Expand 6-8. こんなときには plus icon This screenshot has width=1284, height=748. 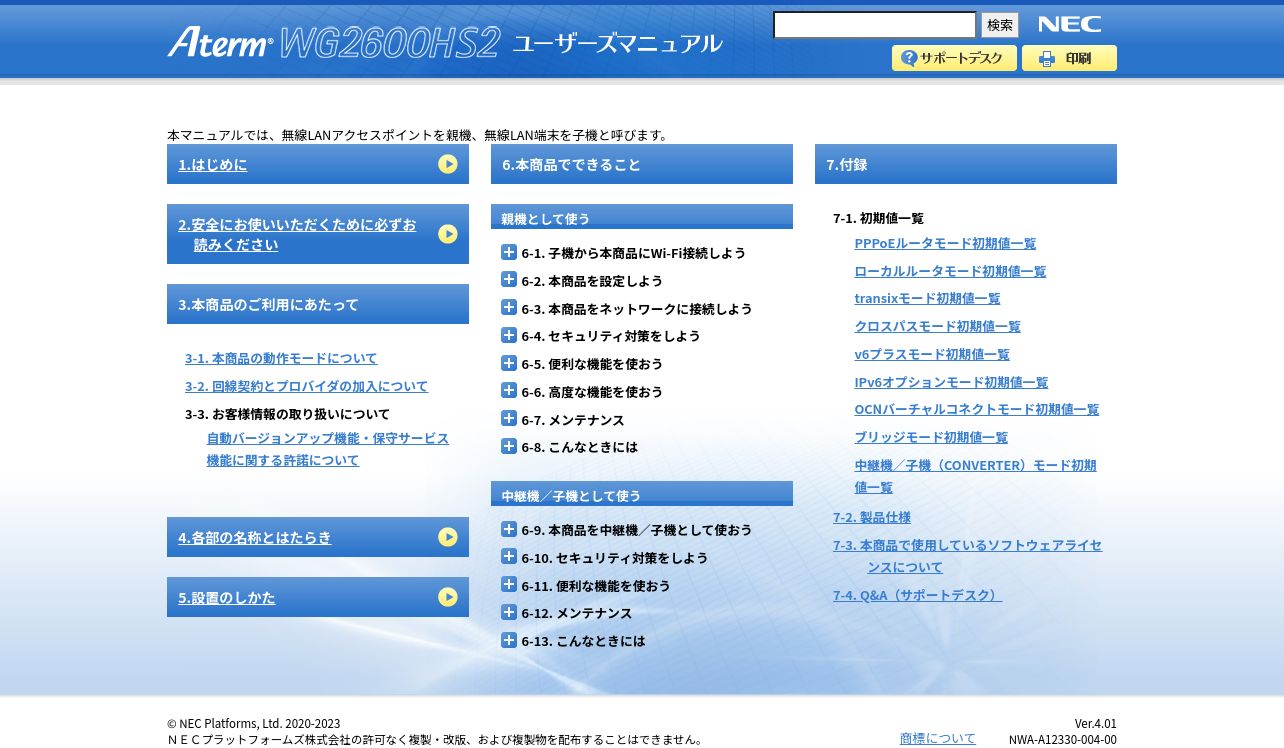click(x=509, y=446)
